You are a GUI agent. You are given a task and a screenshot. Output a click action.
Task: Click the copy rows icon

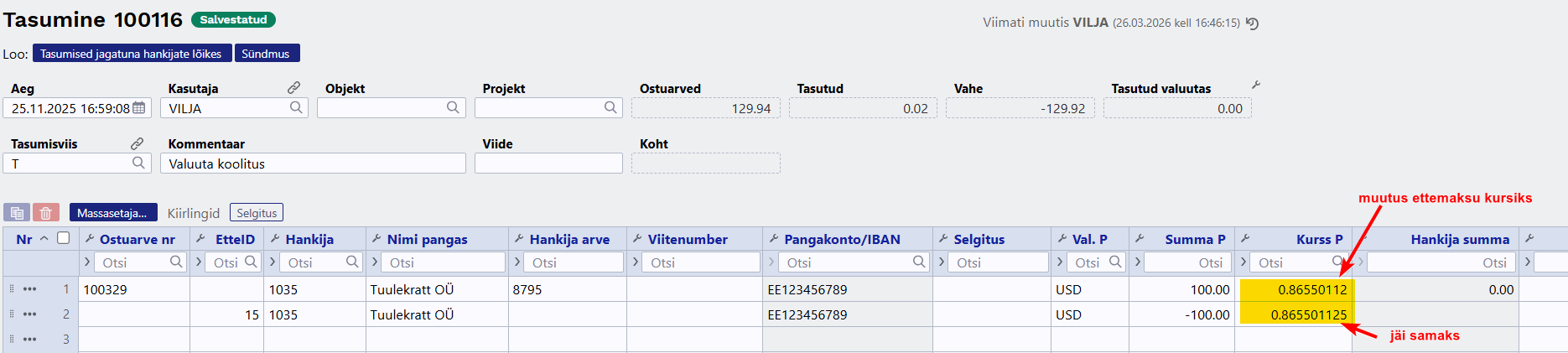click(x=17, y=213)
